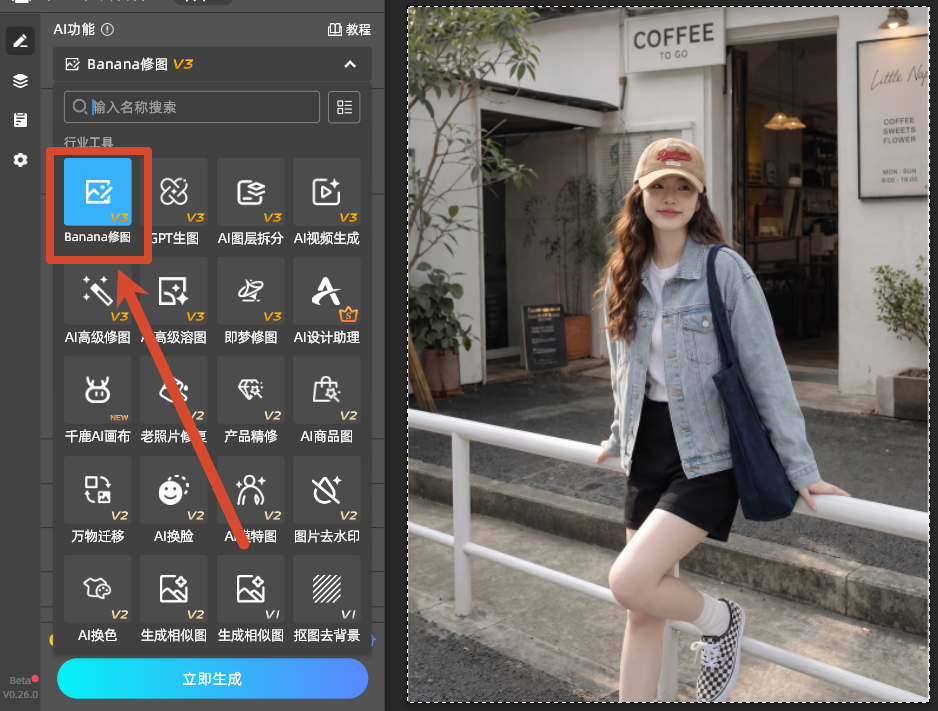This screenshot has height=711, width=938.
Task: Select the AI换色 tool
Action: point(98,589)
